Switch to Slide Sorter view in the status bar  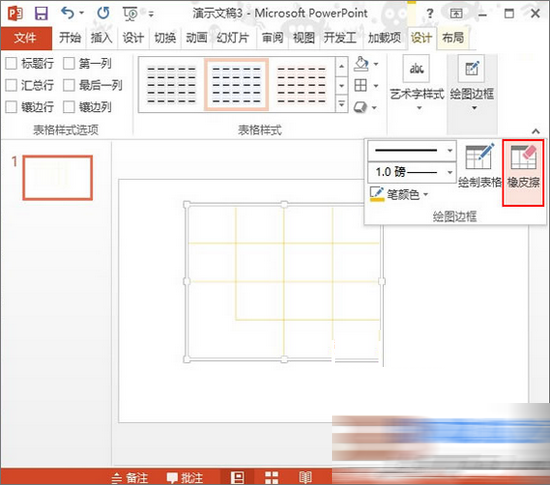[x=271, y=477]
